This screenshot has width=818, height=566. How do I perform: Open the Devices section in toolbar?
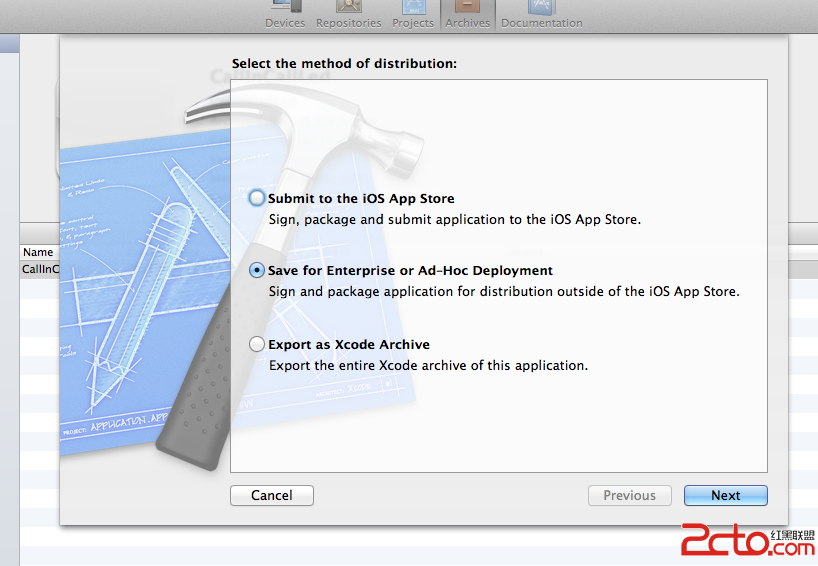285,14
